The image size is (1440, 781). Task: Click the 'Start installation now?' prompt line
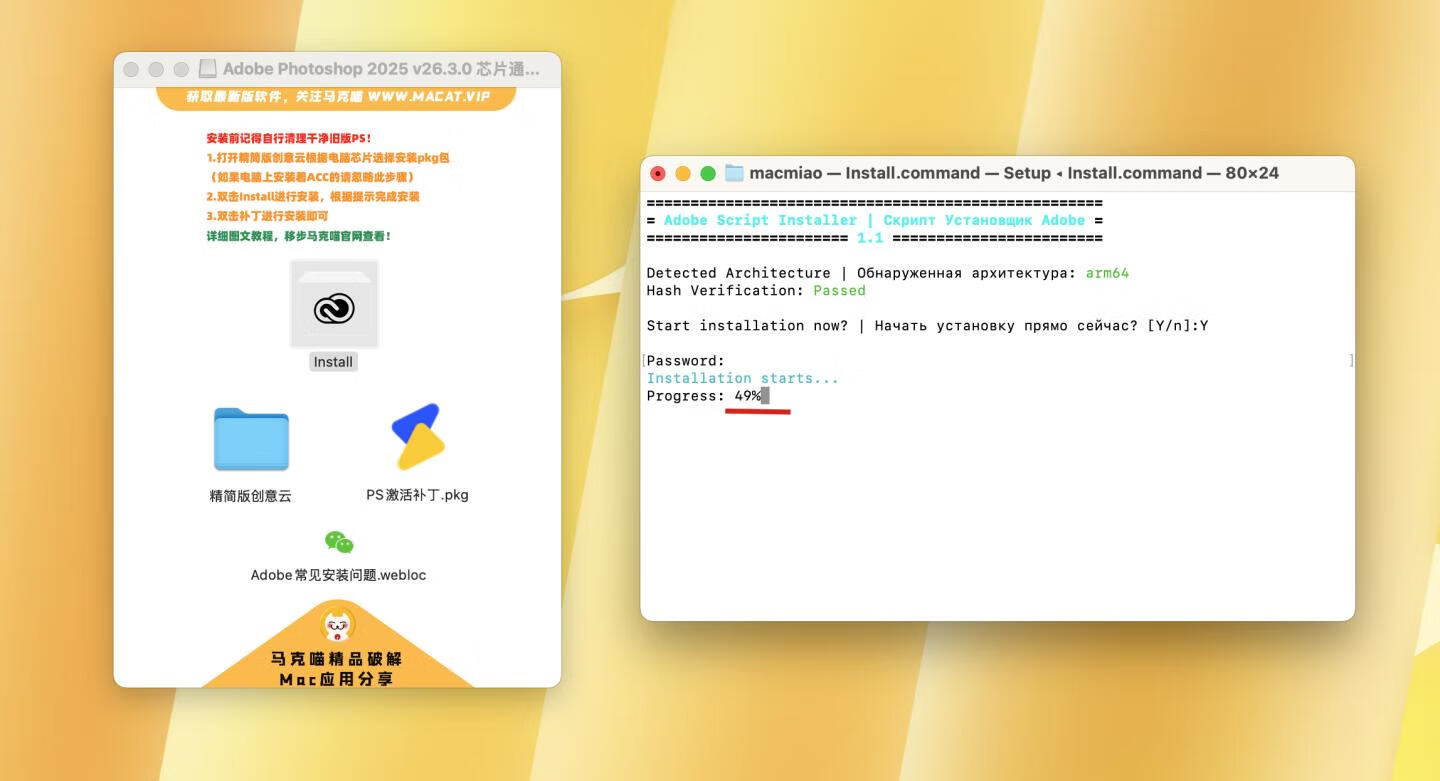coord(927,326)
